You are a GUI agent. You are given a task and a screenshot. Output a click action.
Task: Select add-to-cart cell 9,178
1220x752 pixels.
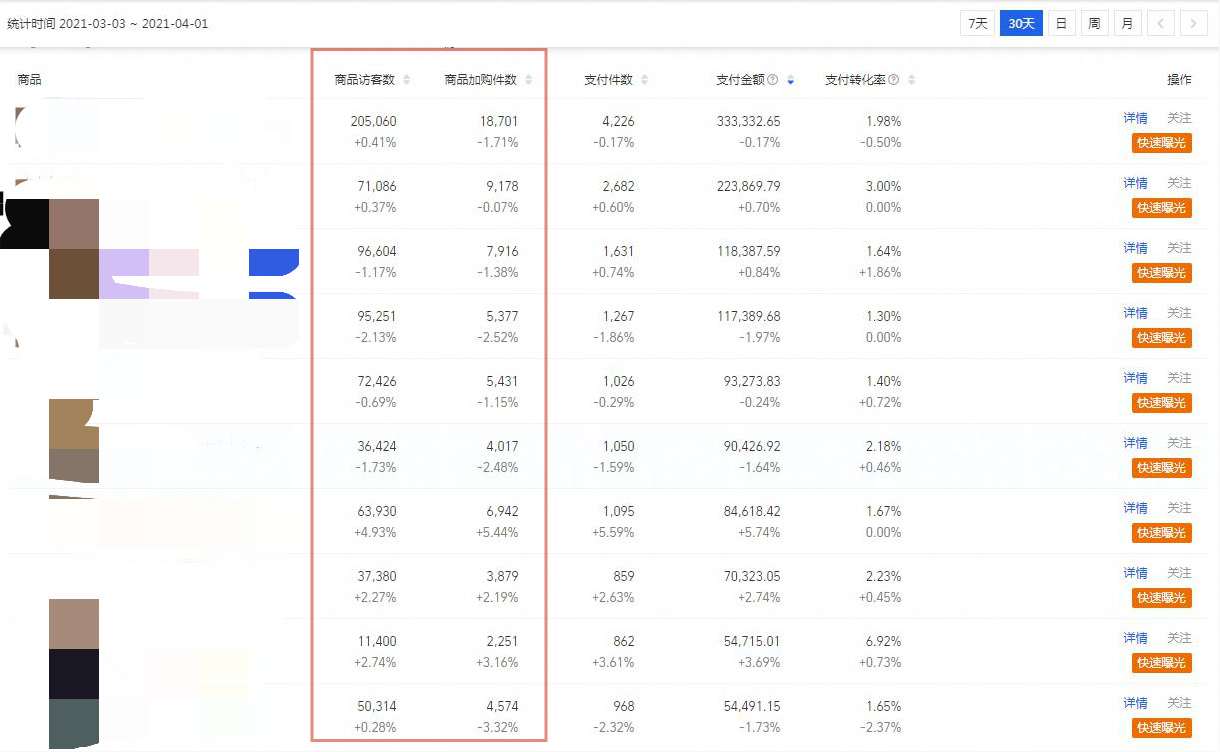pos(502,186)
